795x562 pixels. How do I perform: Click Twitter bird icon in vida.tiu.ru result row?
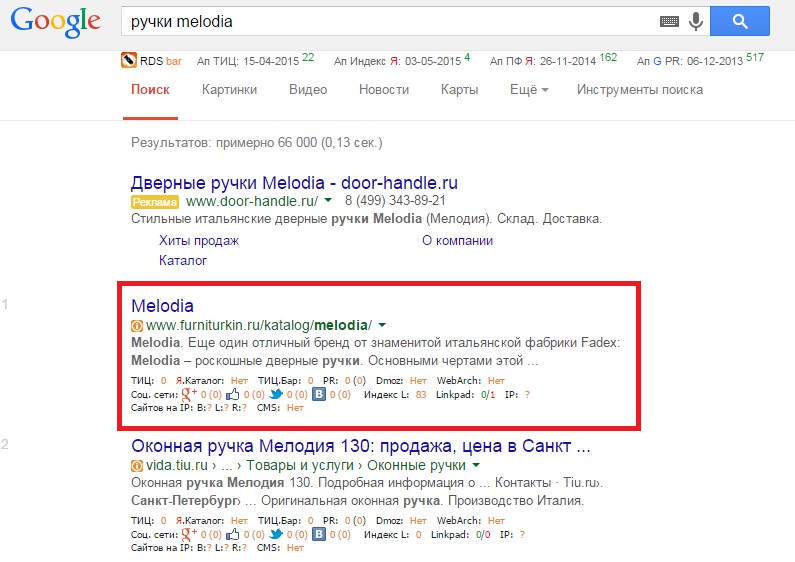click(276, 534)
